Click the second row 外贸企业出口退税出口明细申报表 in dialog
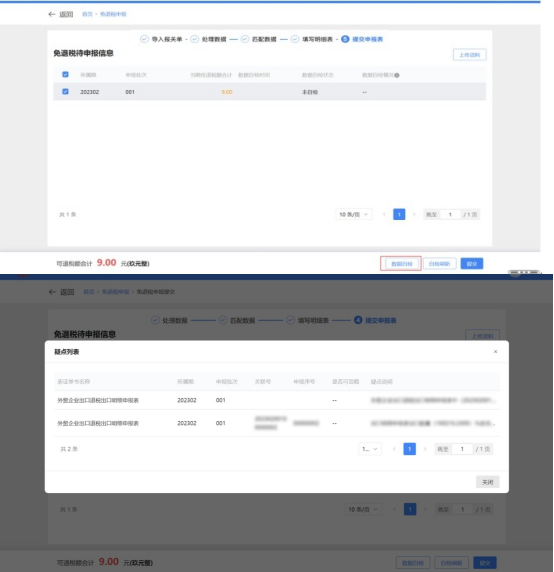The width and height of the screenshot is (554, 572). [x=98, y=424]
